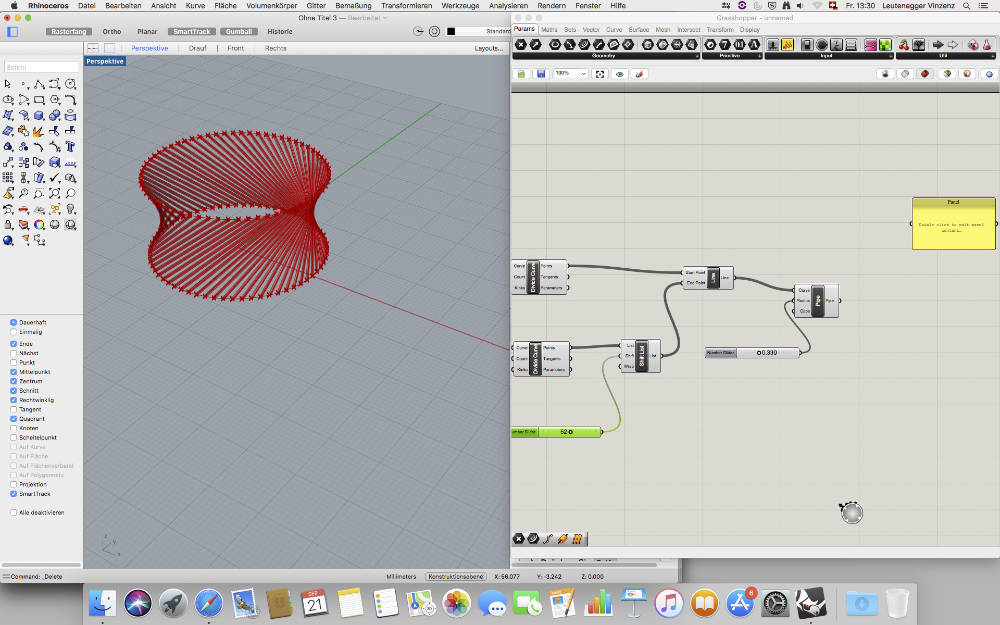Toggle the Grasshopper preview eye icon
1000x625 pixels.
(619, 74)
